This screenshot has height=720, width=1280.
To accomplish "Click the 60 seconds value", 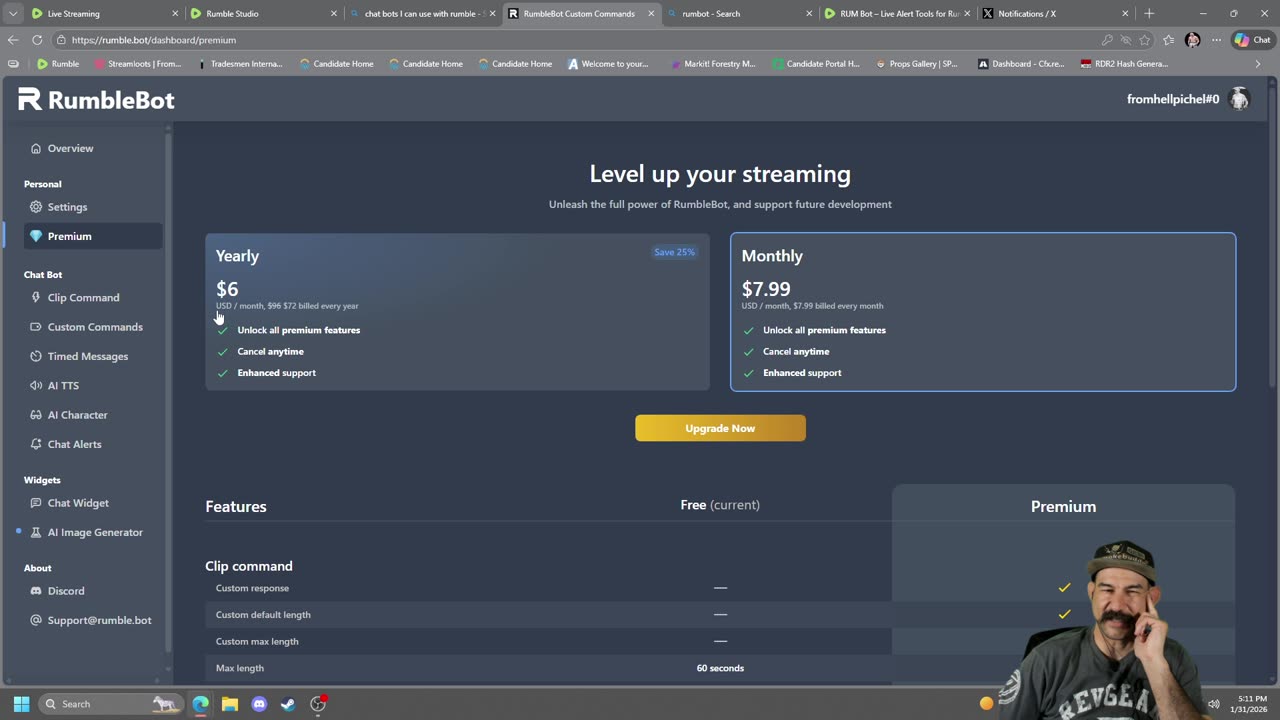I will 720,668.
